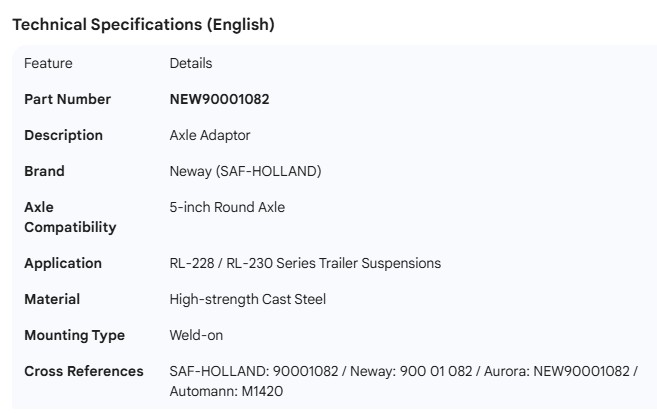Viewport: 657px width, 413px height.
Task: Select the Details column header
Action: [x=191, y=63]
